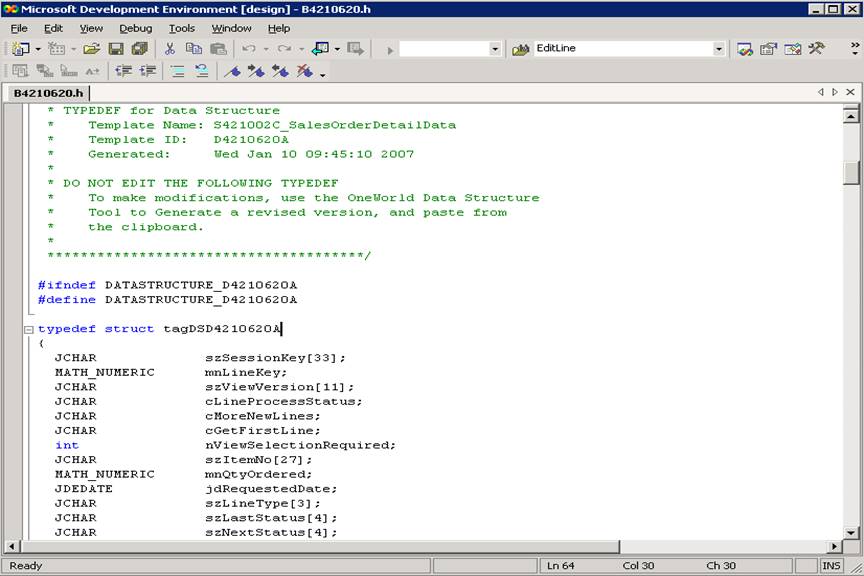Click the Undo arrow icon
The image size is (864, 576).
pos(249,49)
